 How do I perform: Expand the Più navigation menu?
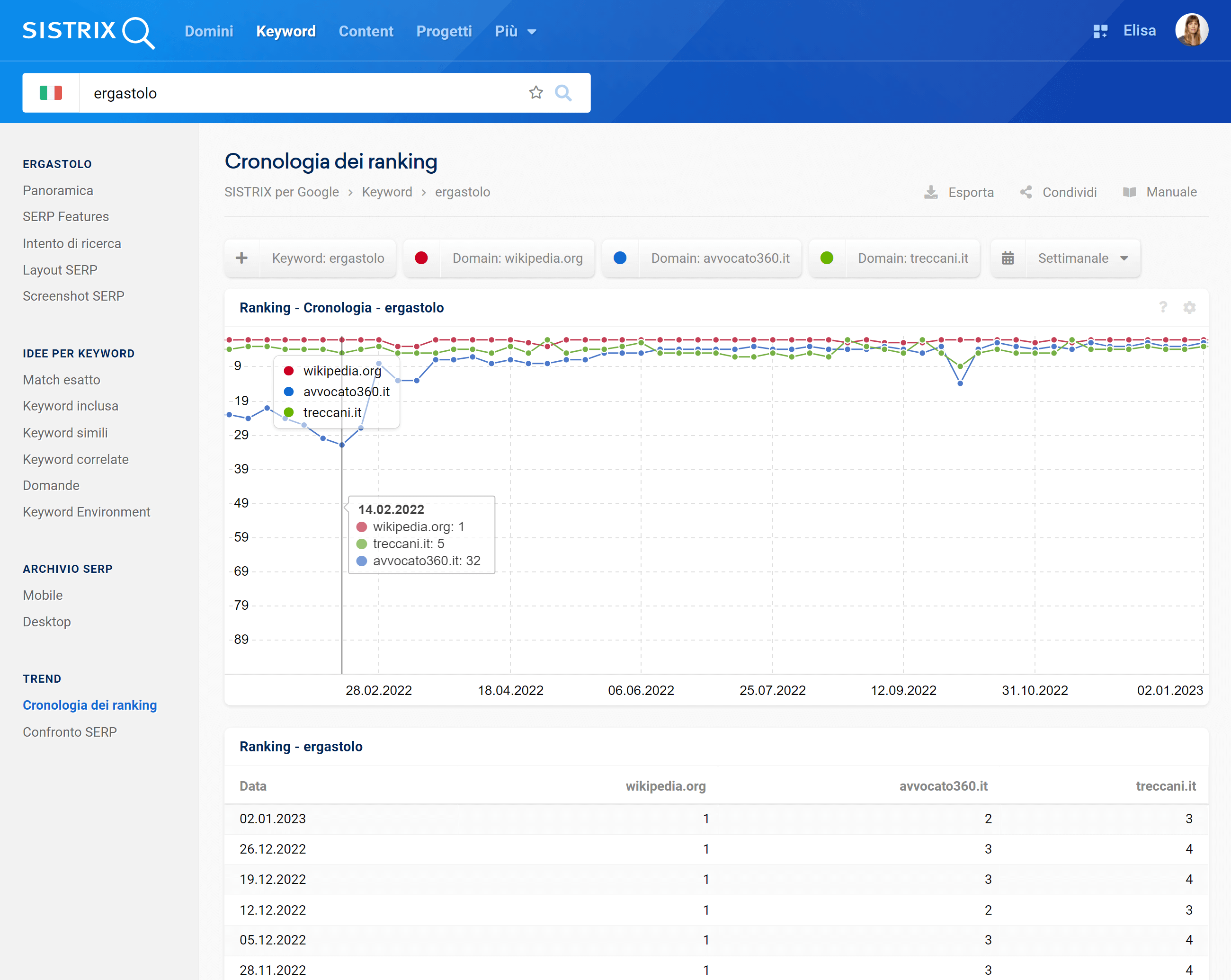click(x=514, y=31)
